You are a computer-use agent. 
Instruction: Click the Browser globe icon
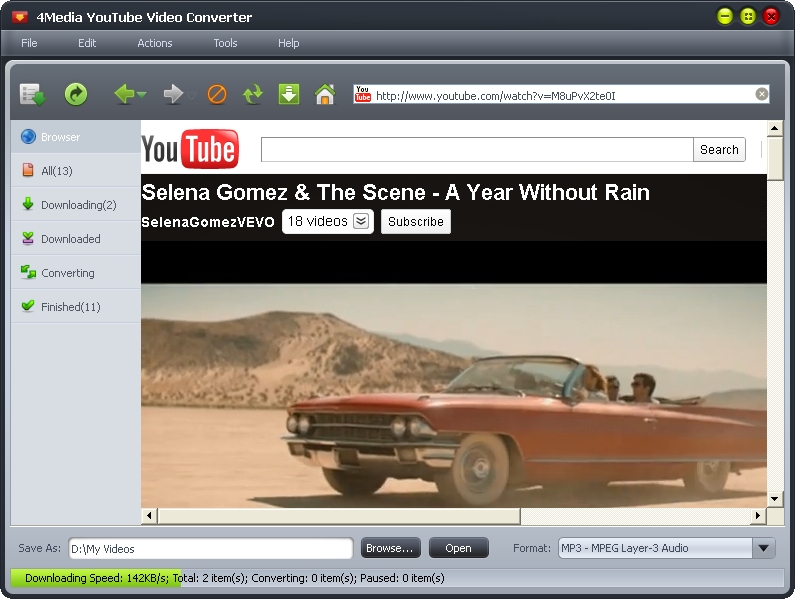pos(28,136)
